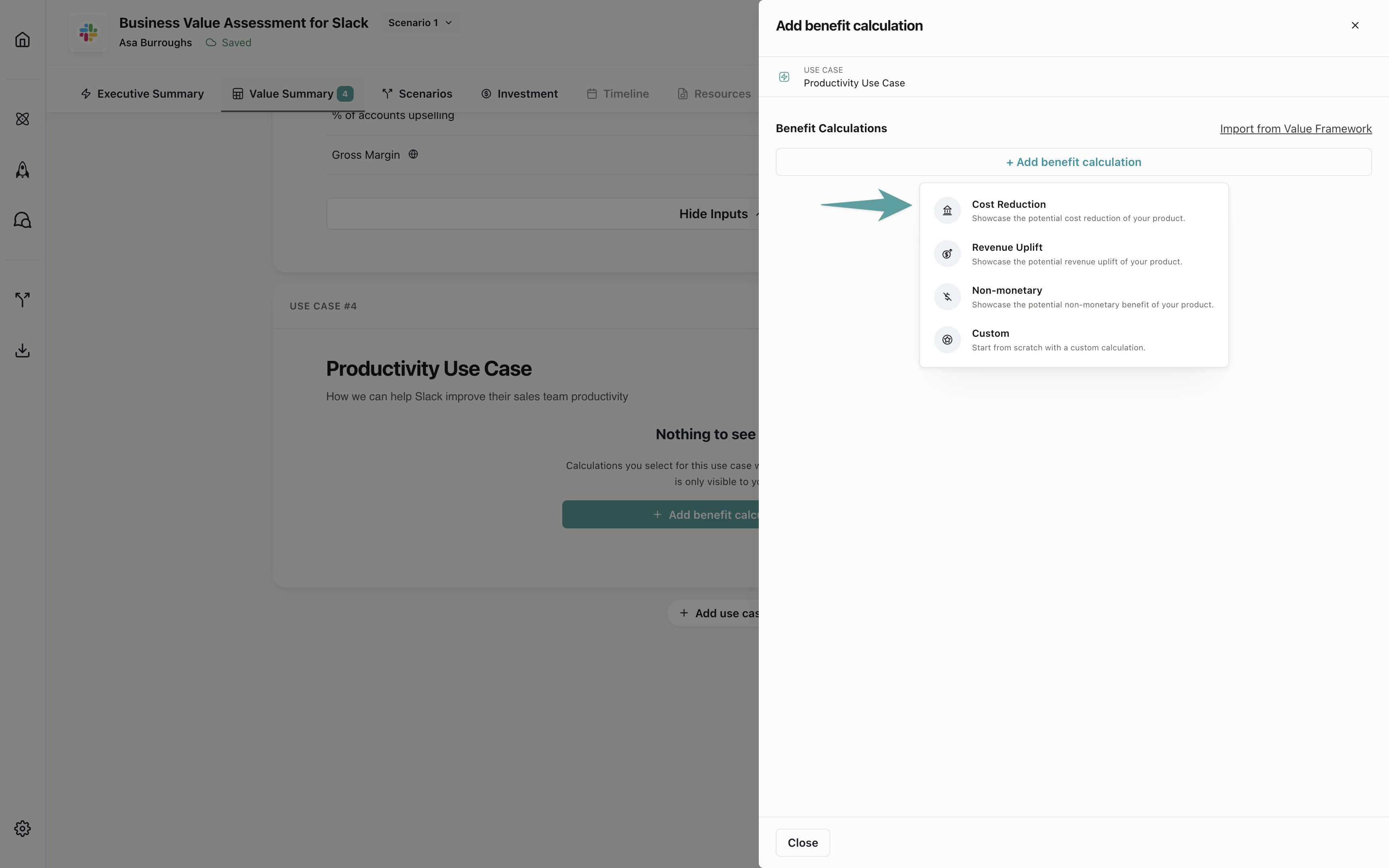The width and height of the screenshot is (1389, 868).
Task: Click the download icon in sidebar
Action: [23, 350]
